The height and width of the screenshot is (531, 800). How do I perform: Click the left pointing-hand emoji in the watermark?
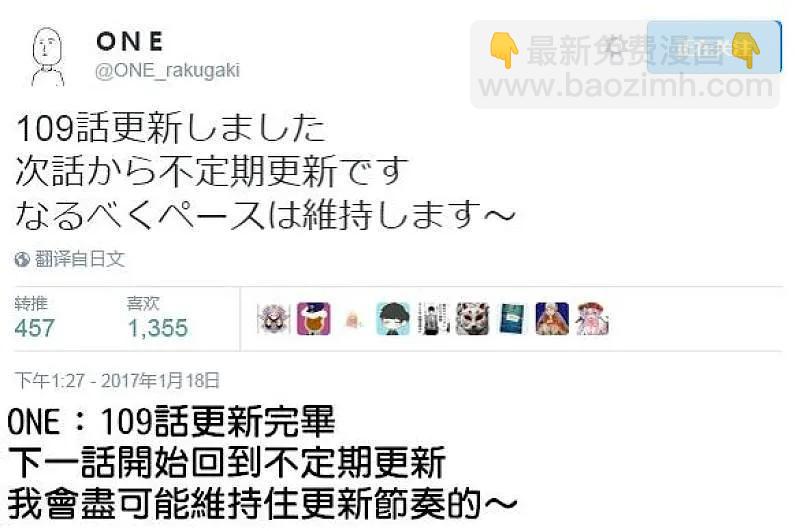coord(504,49)
